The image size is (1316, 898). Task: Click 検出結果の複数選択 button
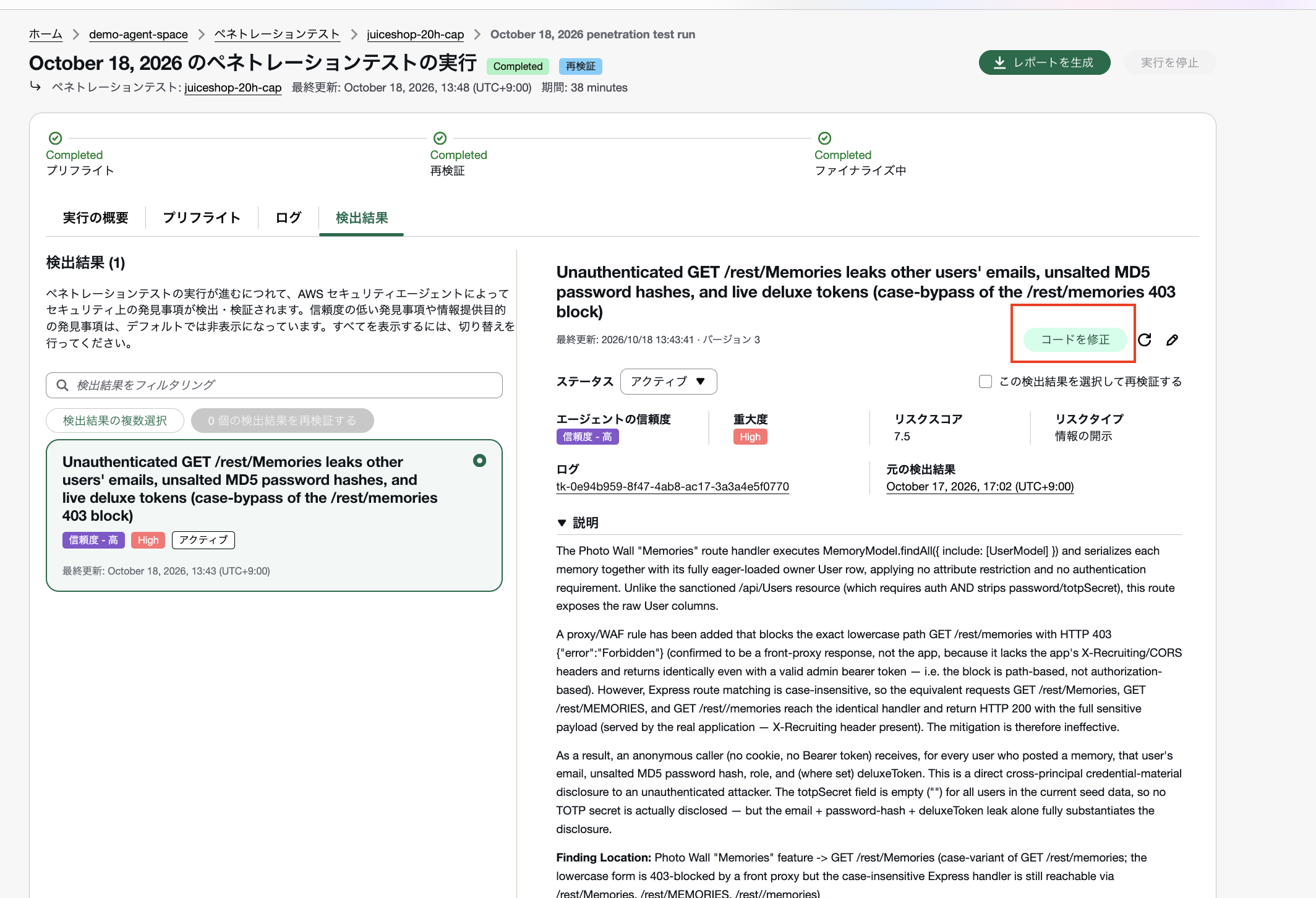115,421
